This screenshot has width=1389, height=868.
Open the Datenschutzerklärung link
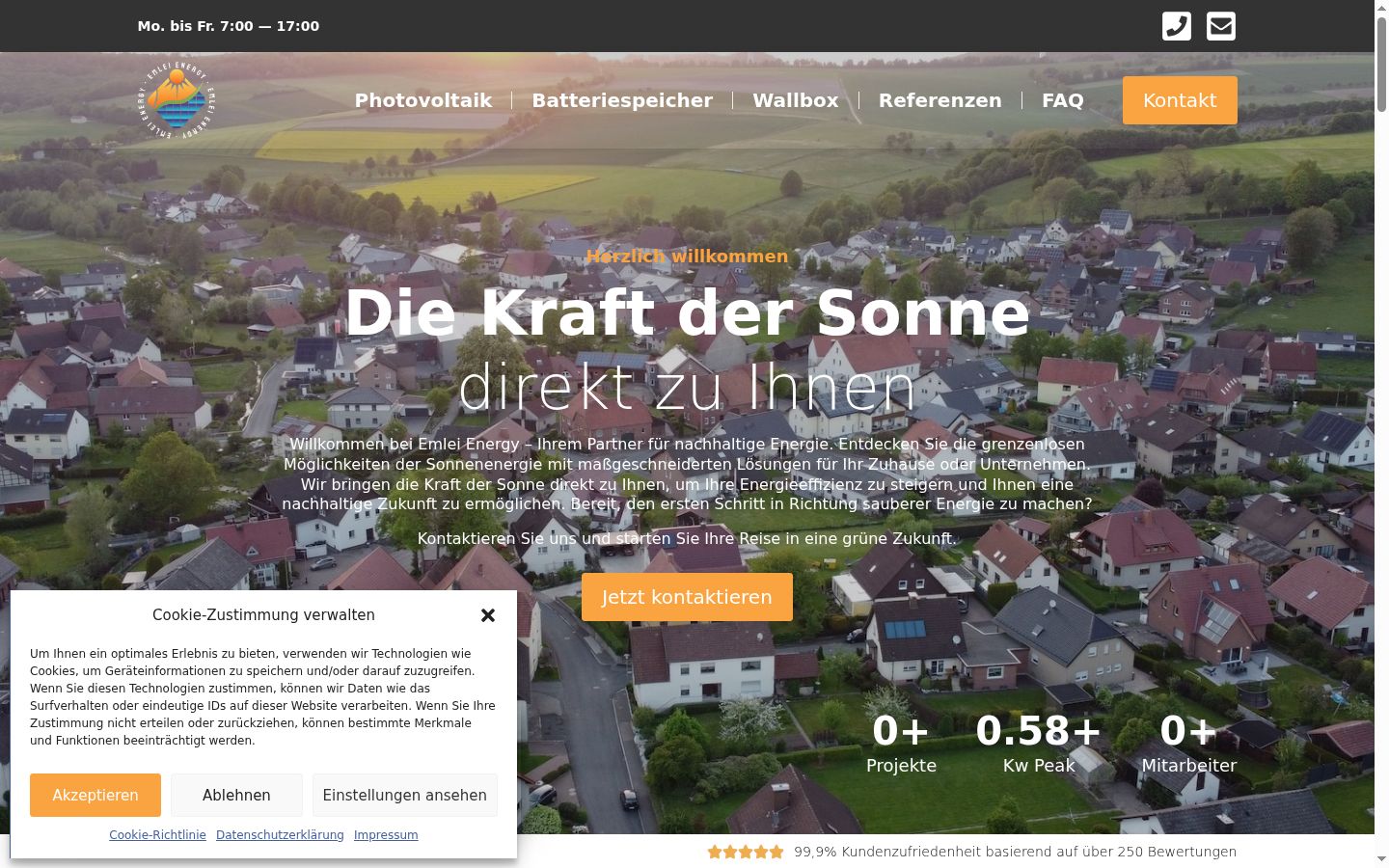point(280,835)
